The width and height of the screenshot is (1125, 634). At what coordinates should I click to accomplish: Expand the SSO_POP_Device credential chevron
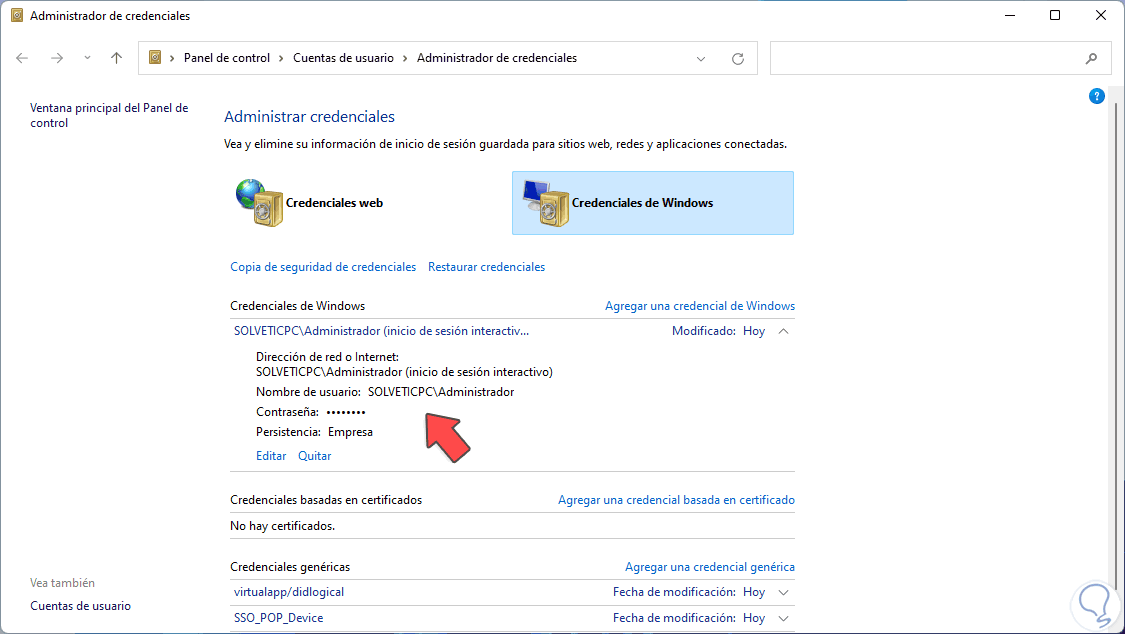click(x=783, y=618)
